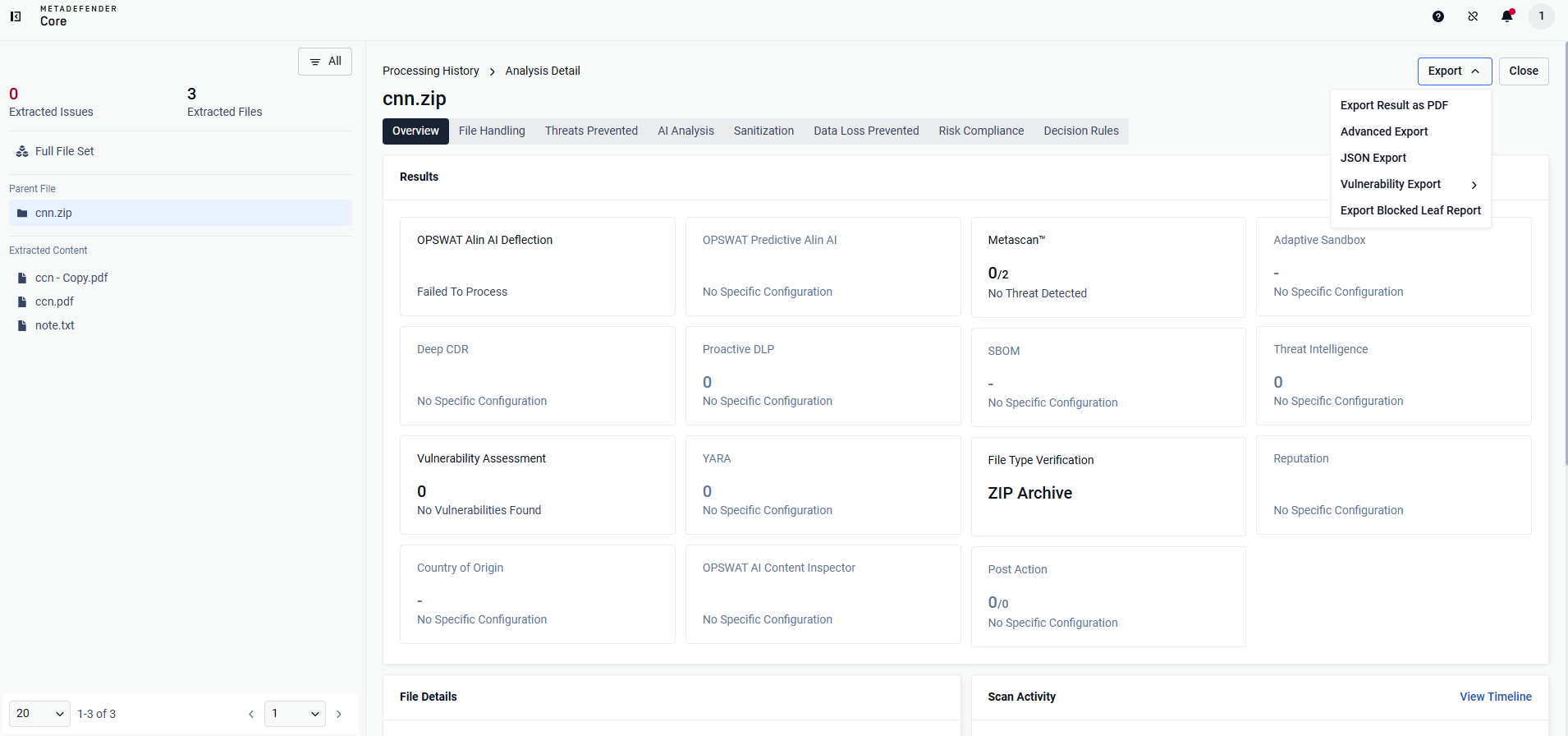The height and width of the screenshot is (736, 1568).
Task: Click the Extracted Files count
Action: [x=192, y=94]
